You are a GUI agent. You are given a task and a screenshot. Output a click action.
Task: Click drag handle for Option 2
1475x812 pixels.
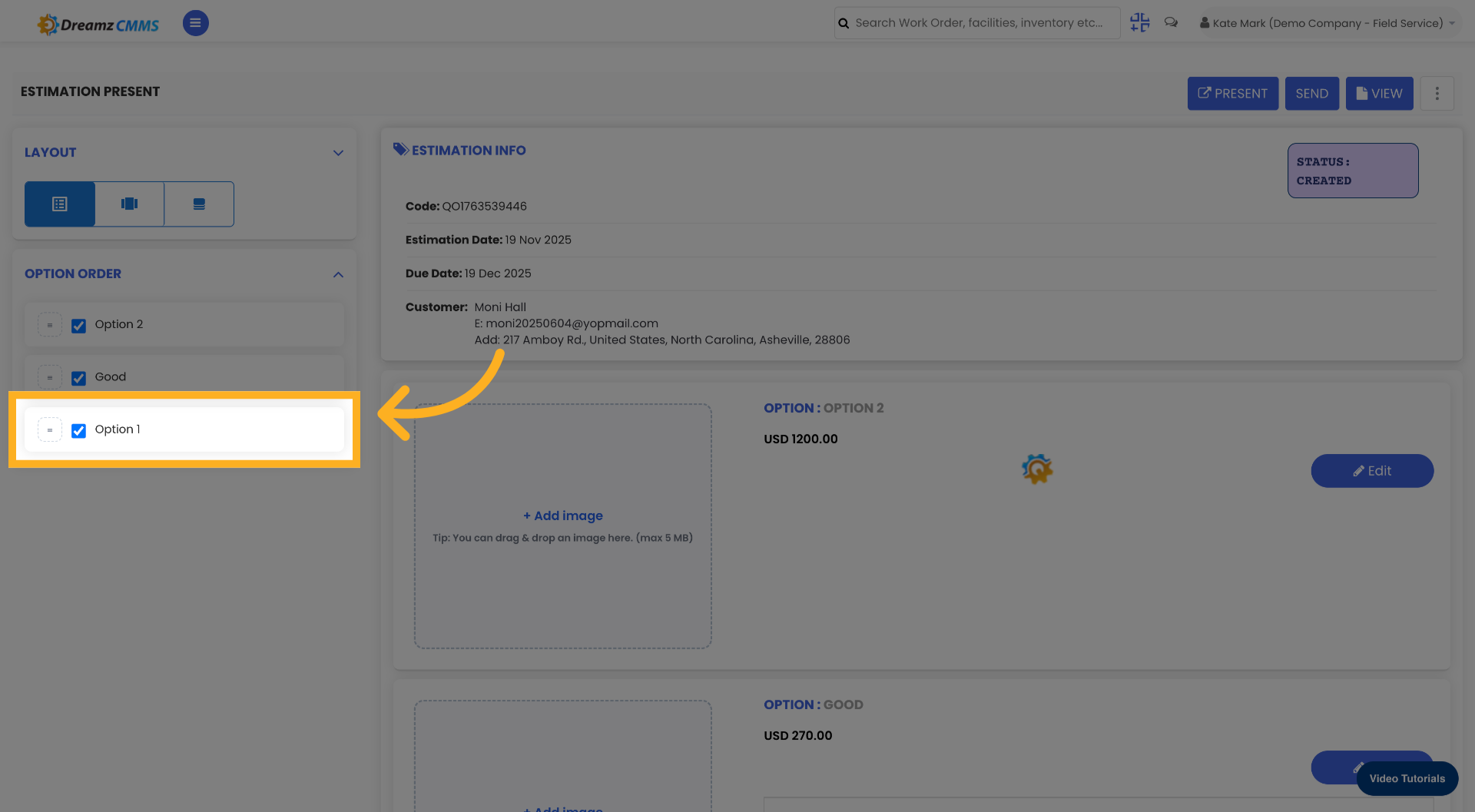pos(50,325)
